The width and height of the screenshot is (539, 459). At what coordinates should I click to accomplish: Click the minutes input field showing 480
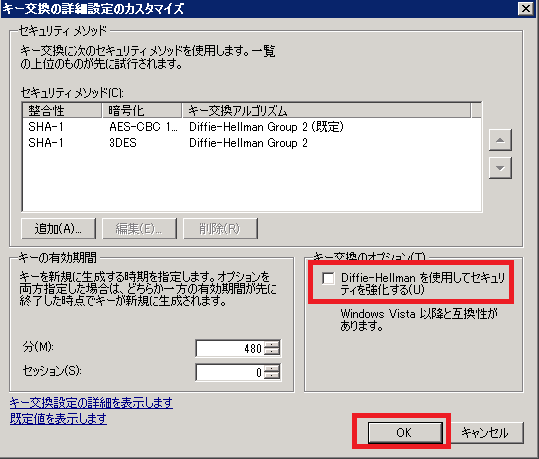pos(230,348)
